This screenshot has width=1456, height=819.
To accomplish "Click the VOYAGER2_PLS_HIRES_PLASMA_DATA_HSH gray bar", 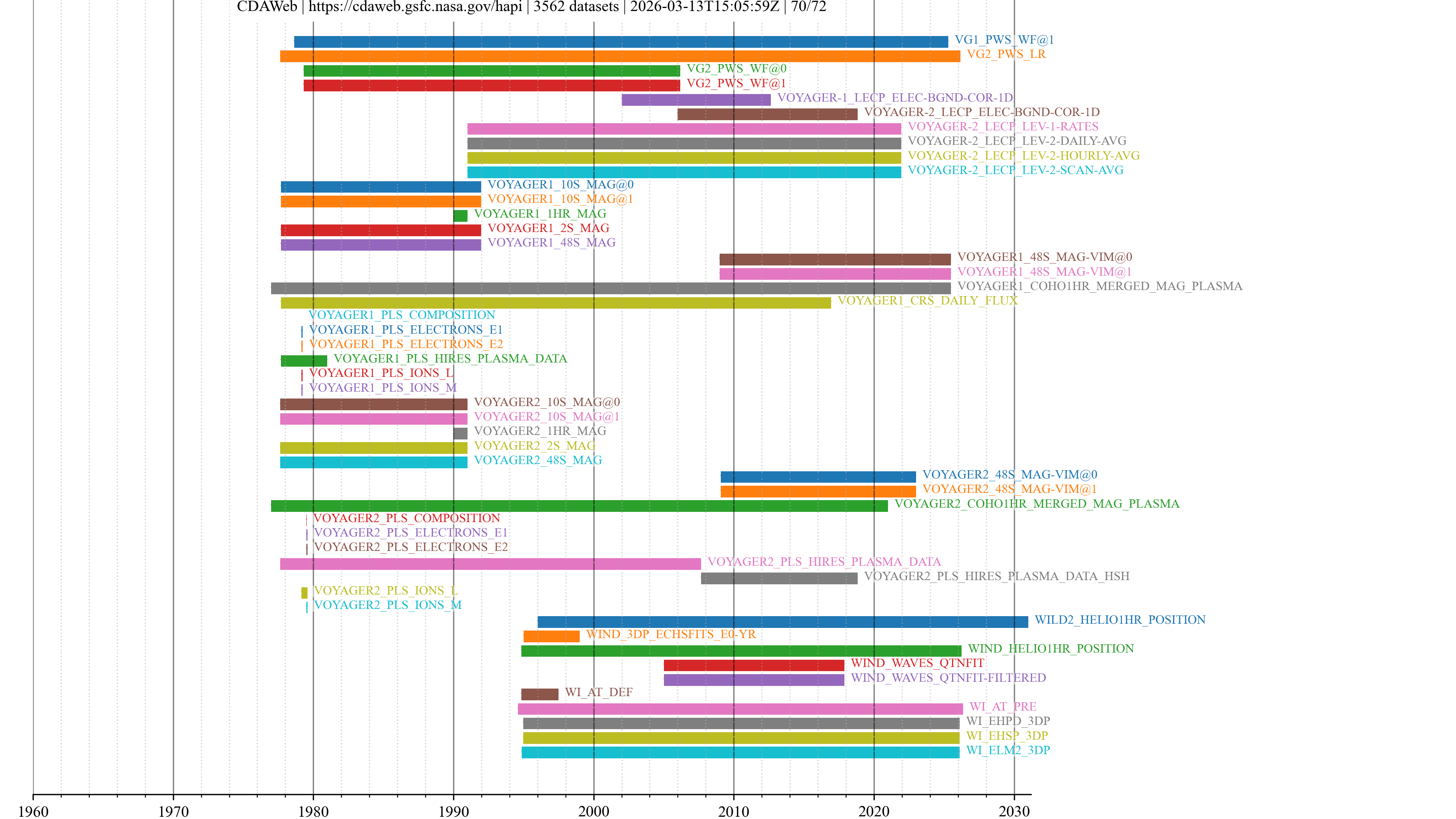I will pyautogui.click(x=779, y=578).
